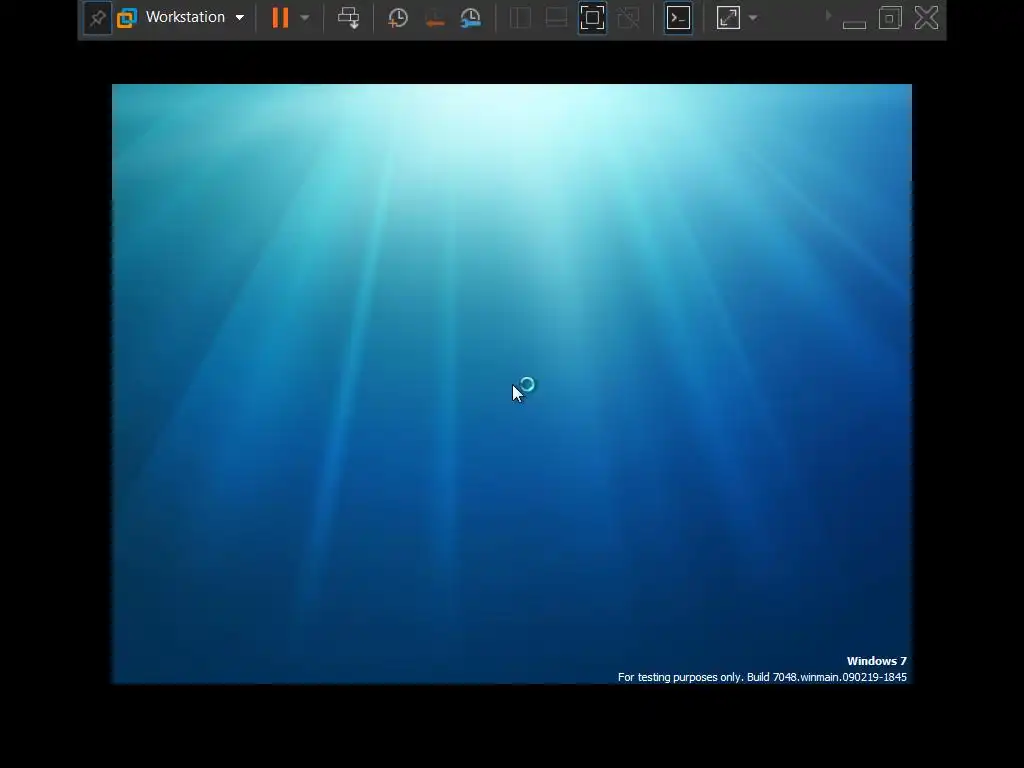Open the console view icon
Image resolution: width=1024 pixels, height=768 pixels.
tap(679, 18)
